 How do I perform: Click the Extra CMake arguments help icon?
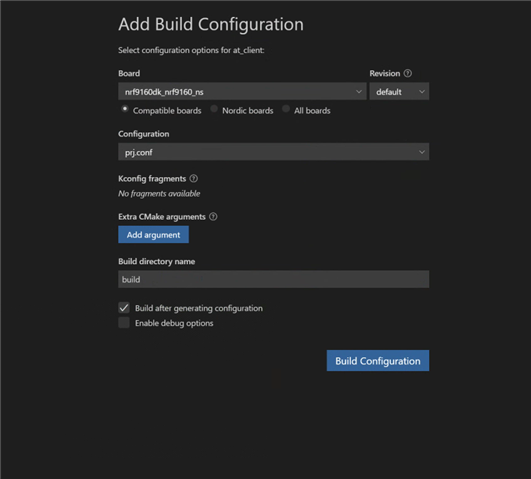tap(213, 216)
